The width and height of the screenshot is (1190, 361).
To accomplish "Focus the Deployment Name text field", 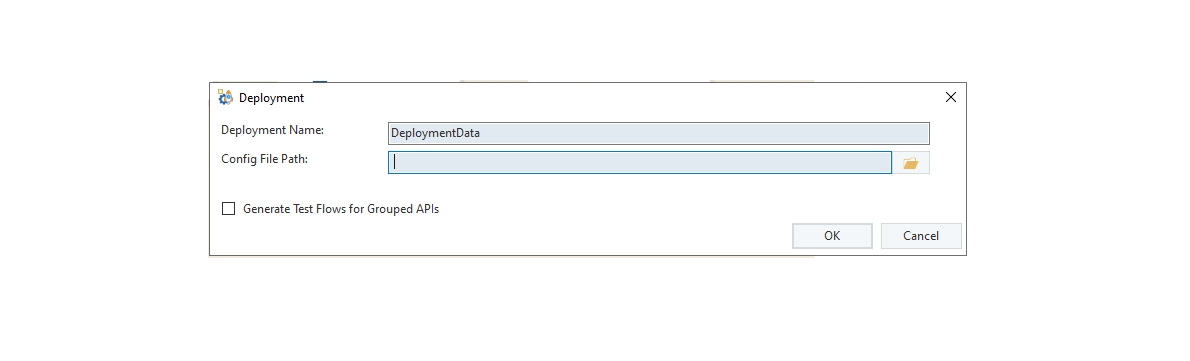I will pyautogui.click(x=659, y=133).
